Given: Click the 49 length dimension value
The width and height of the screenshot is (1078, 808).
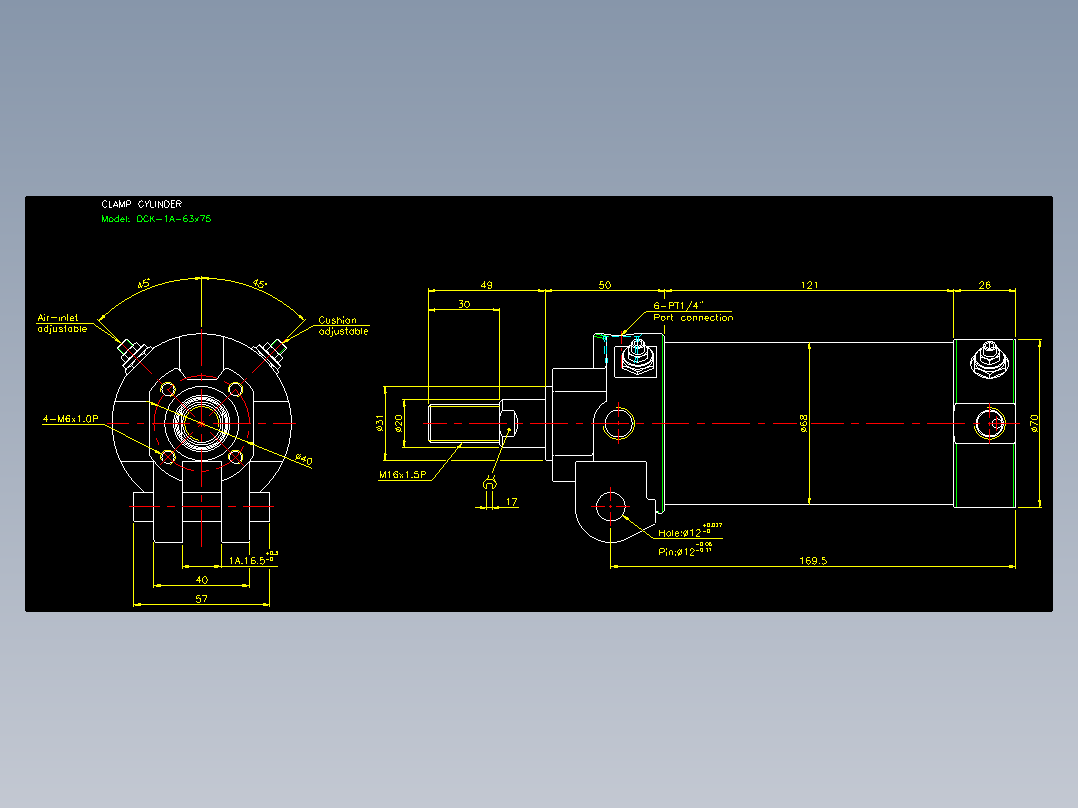Looking at the screenshot, I should pos(486,285).
